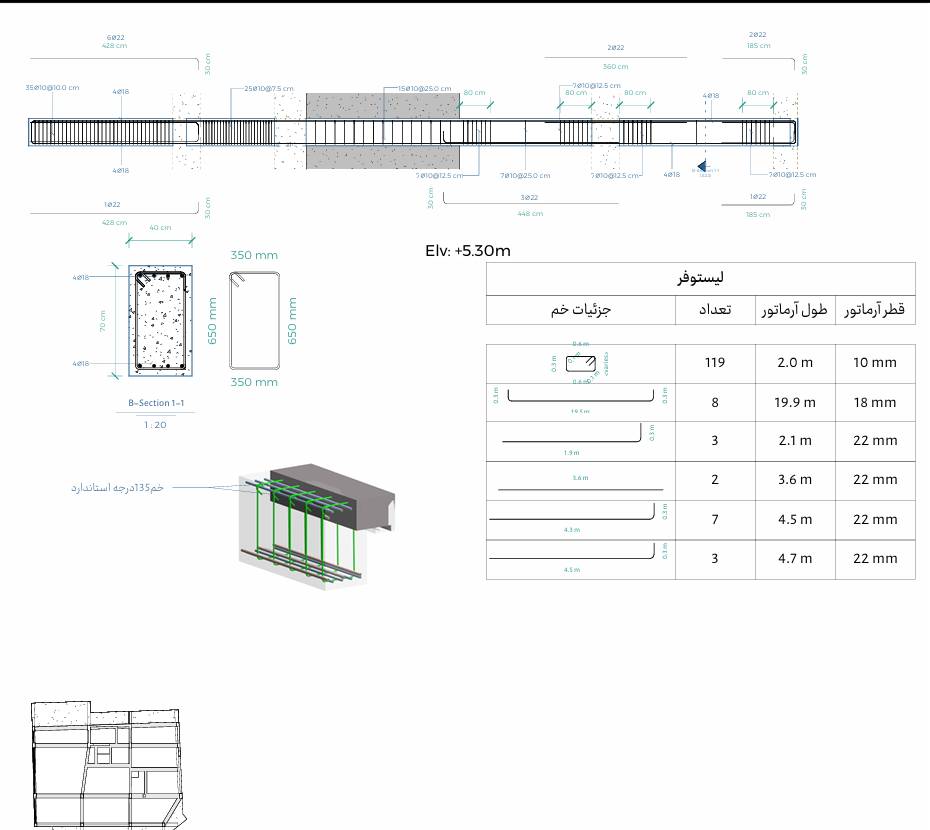
Task: Click the blue section marker arrow on beam
Action: tap(703, 164)
